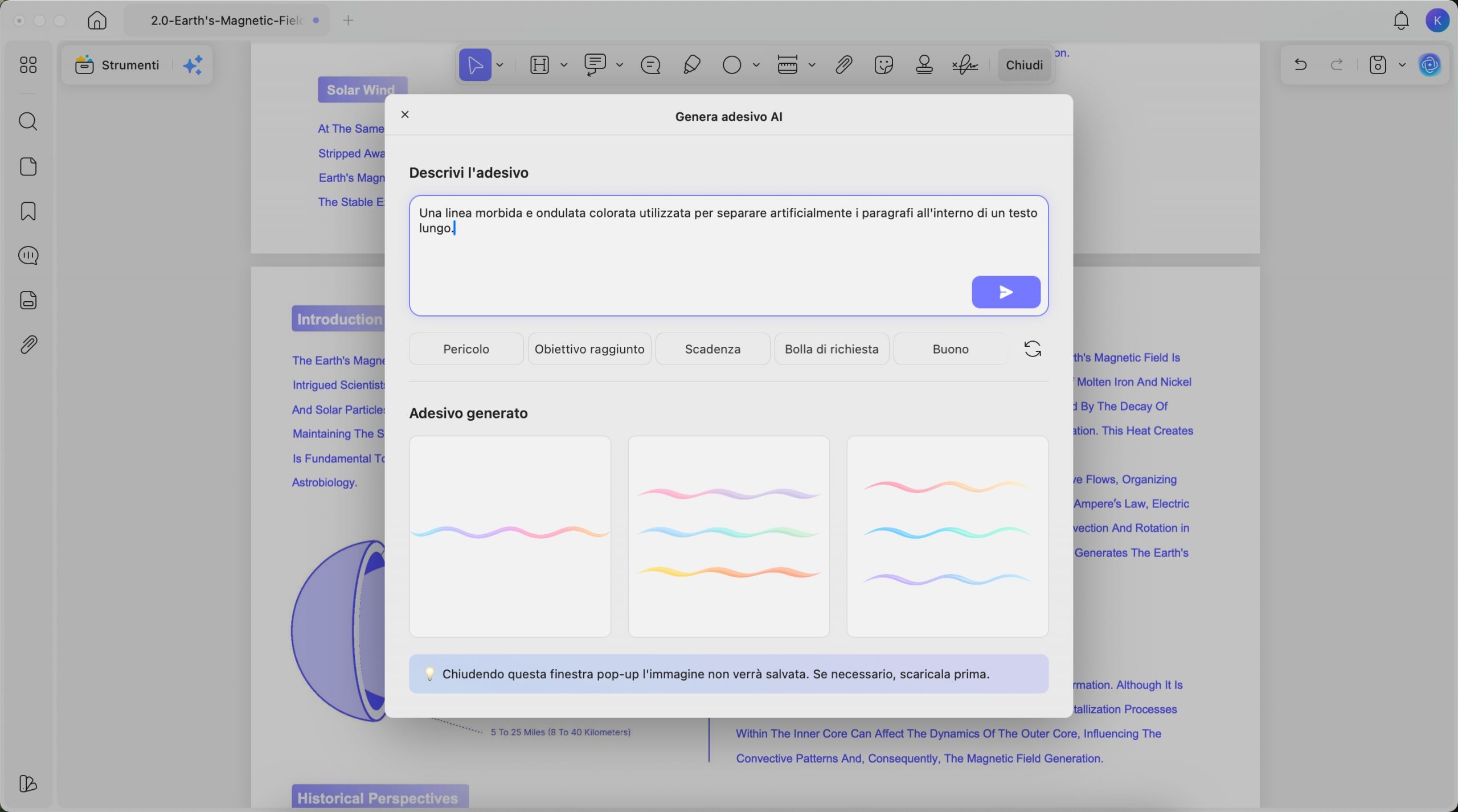Expand the shape tool dropdown arrow
This screenshot has height=812, width=1458.
tap(756, 65)
